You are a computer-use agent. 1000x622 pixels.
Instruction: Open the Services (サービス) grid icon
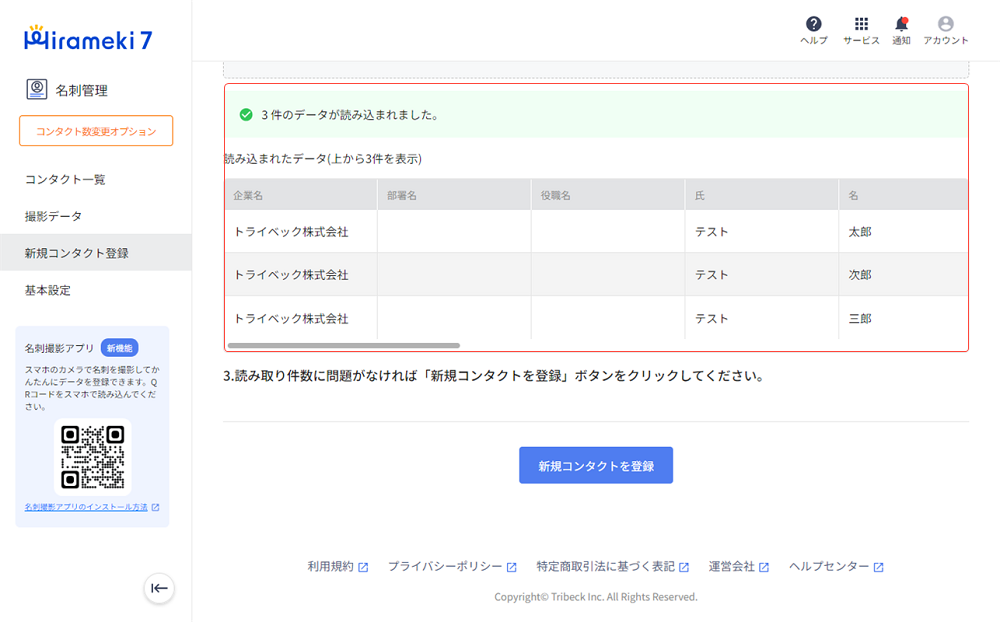(861, 24)
